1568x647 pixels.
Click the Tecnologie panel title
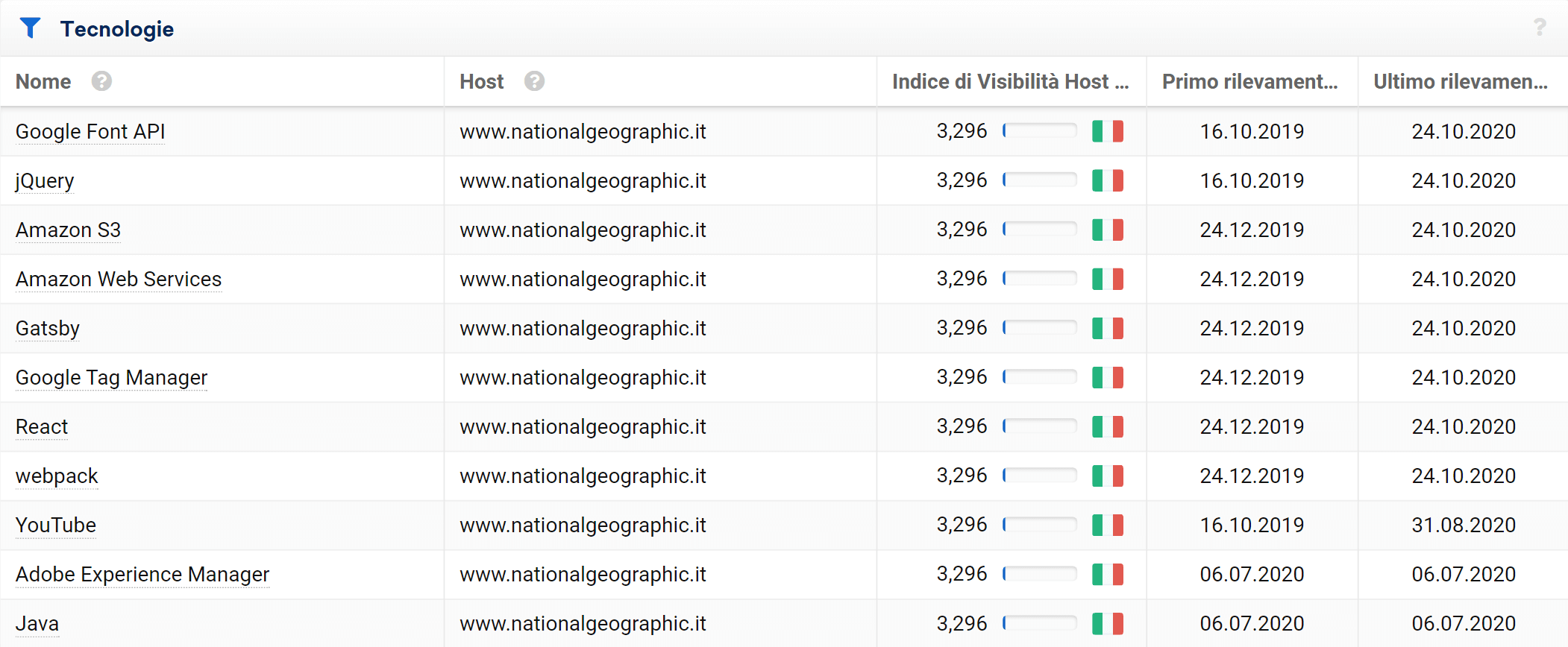click(117, 29)
